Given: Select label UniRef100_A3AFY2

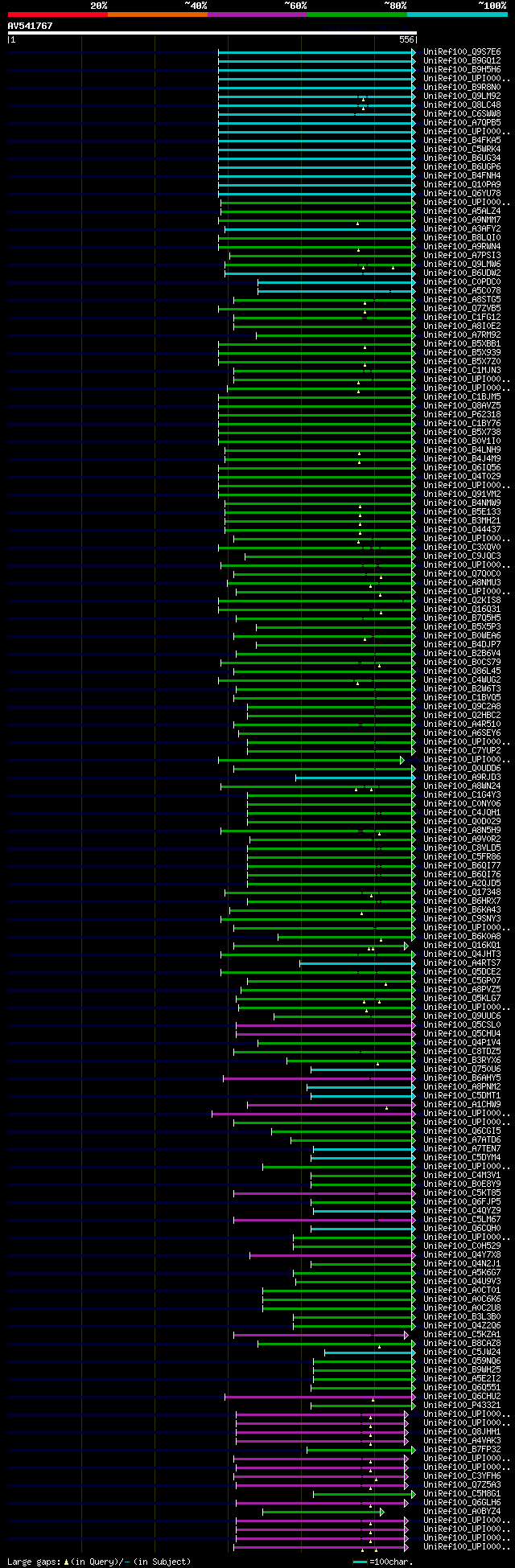Looking at the screenshot, I should (462, 228).
